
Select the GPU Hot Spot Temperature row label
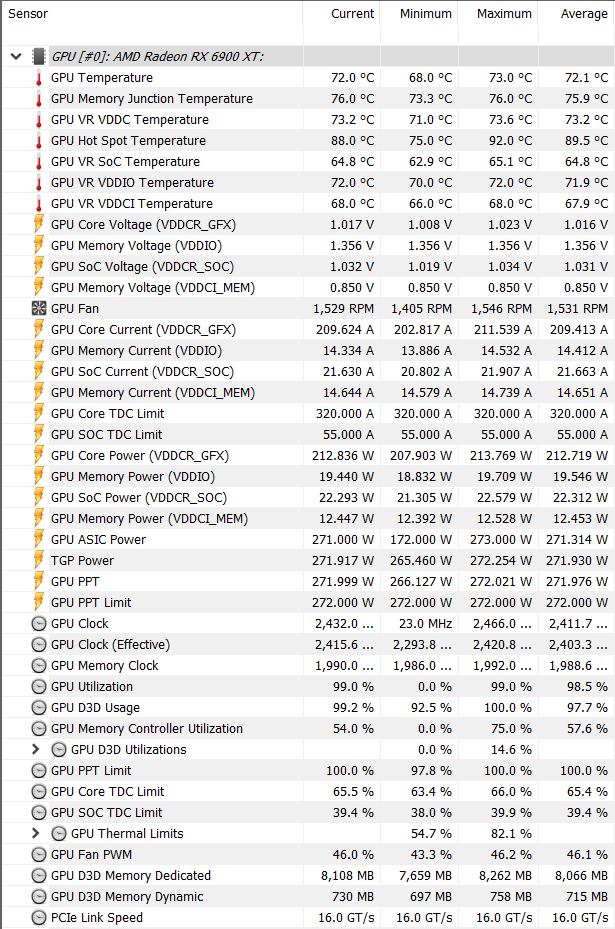point(129,141)
